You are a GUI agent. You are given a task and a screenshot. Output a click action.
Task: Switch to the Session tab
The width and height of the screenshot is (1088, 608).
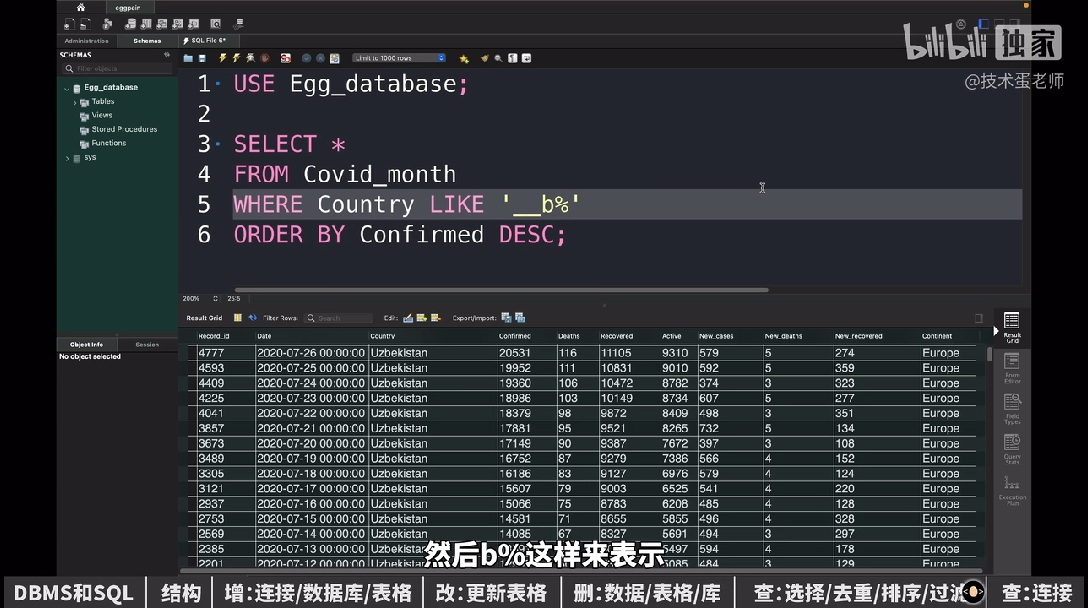click(x=148, y=344)
